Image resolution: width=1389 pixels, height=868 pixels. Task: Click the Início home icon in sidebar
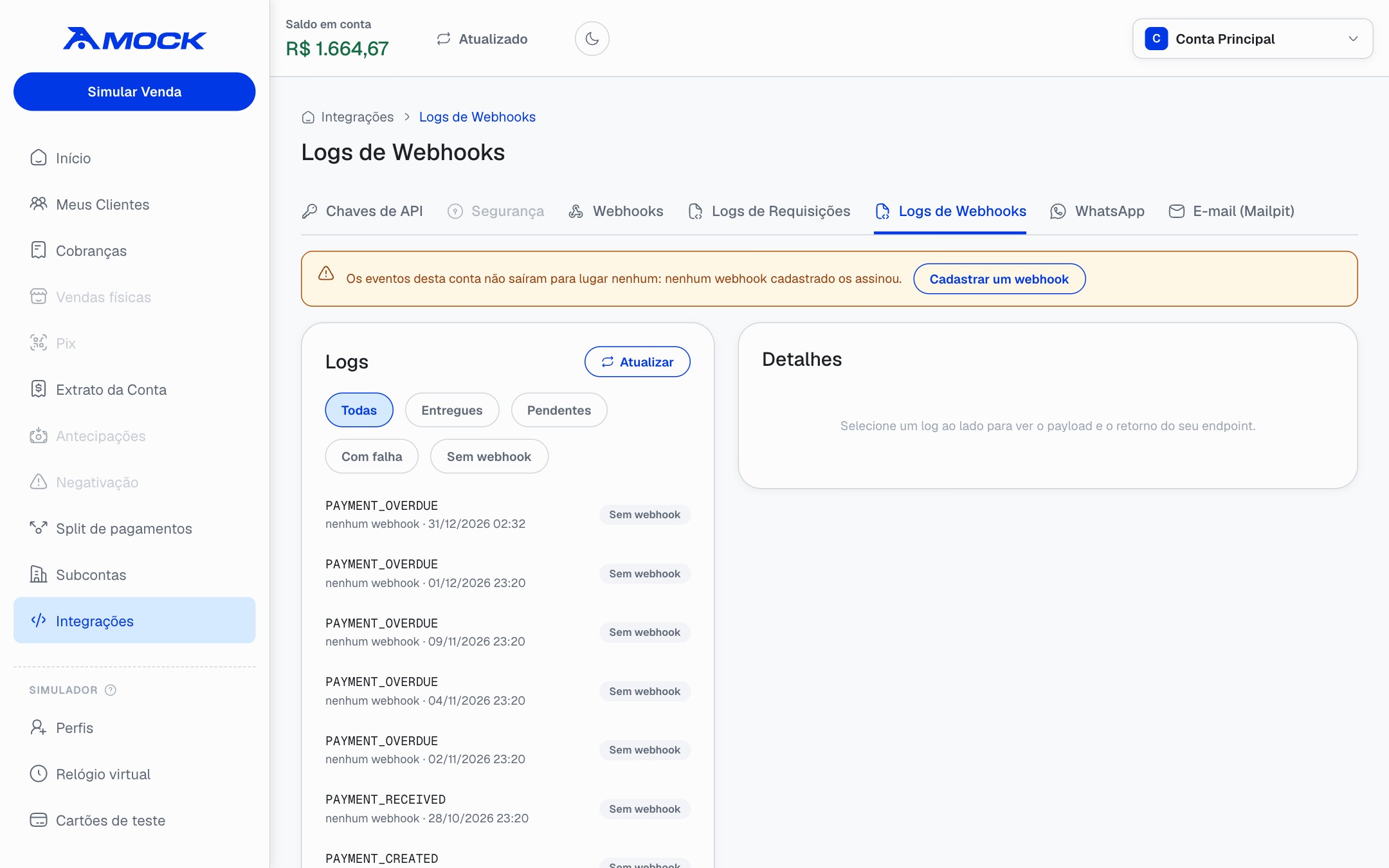pos(39,158)
